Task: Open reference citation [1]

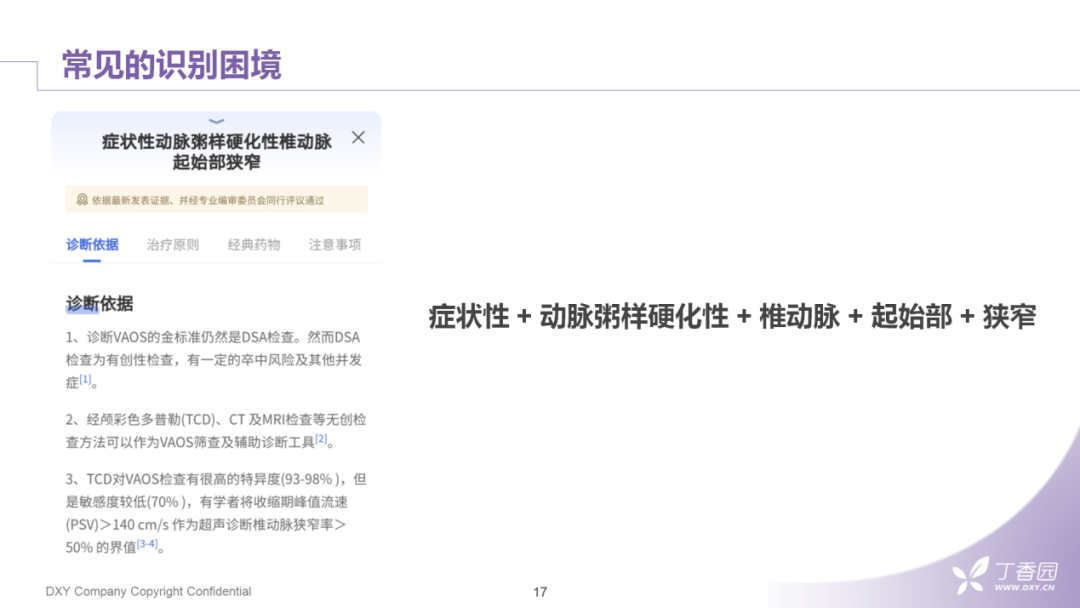Action: 85,379
